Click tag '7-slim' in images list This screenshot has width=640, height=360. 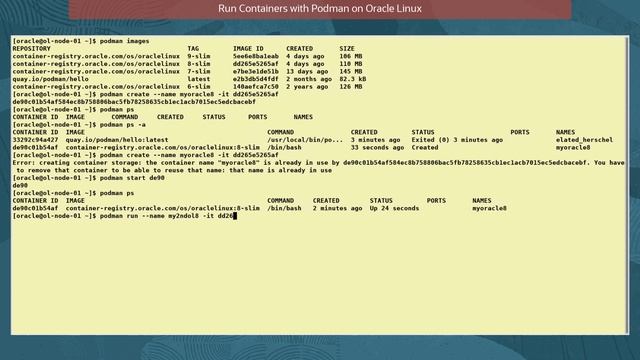tap(199, 71)
